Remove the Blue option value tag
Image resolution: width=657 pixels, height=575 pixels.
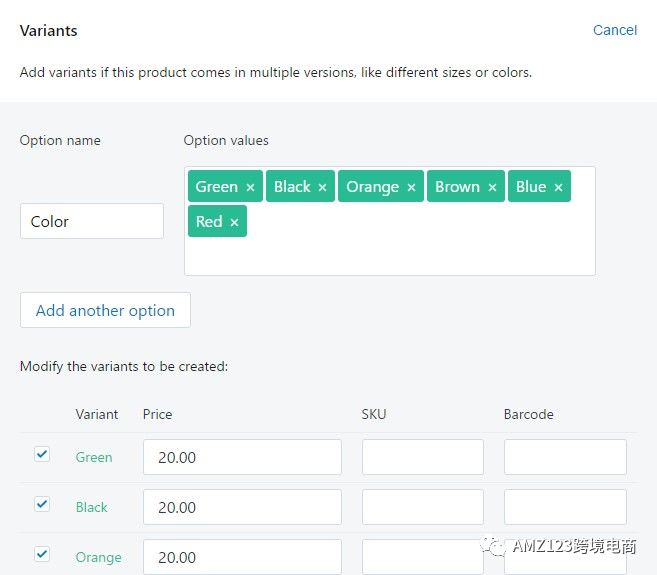point(558,187)
